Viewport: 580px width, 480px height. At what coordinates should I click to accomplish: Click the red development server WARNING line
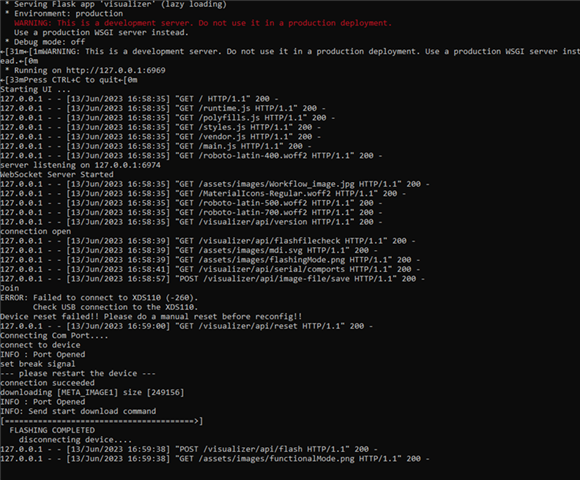[202, 23]
